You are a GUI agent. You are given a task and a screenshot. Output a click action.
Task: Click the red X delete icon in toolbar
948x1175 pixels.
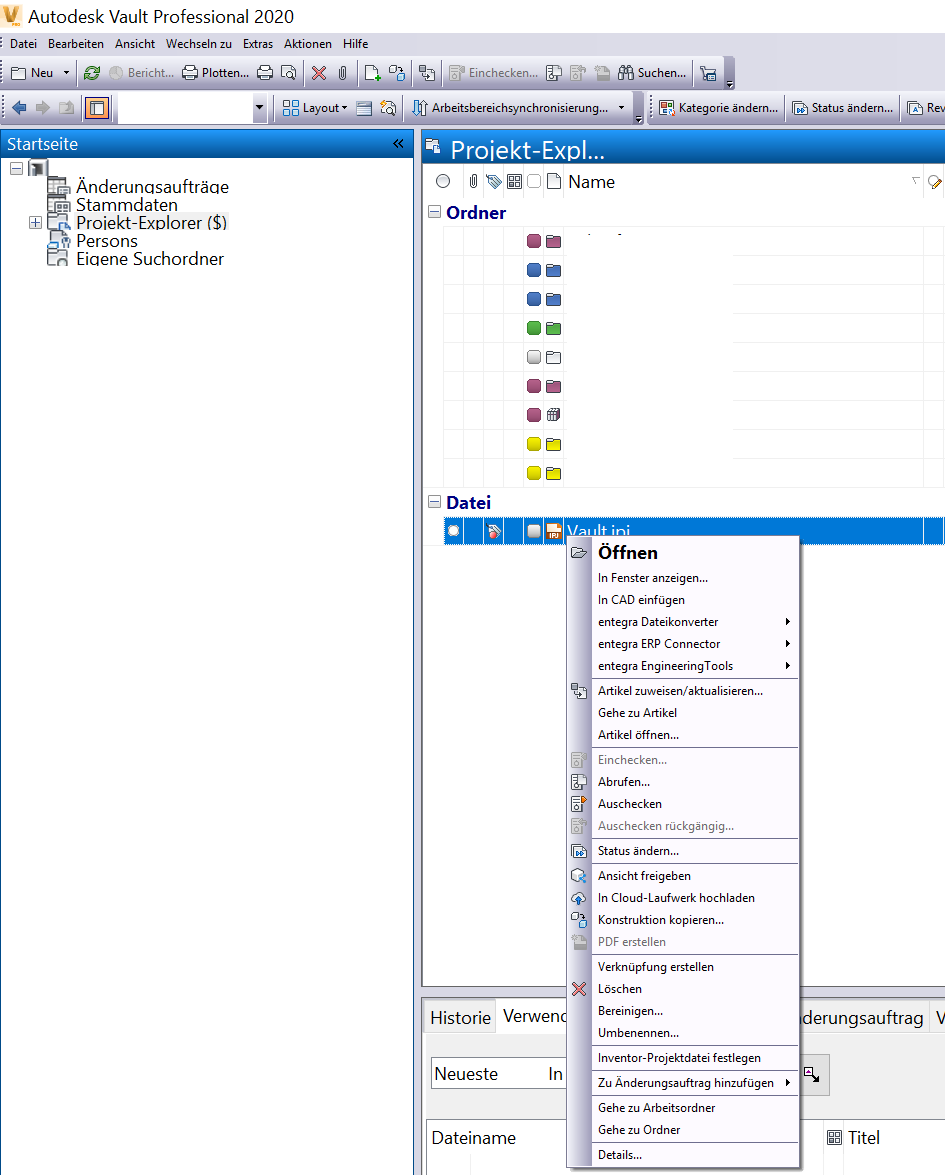click(x=319, y=73)
